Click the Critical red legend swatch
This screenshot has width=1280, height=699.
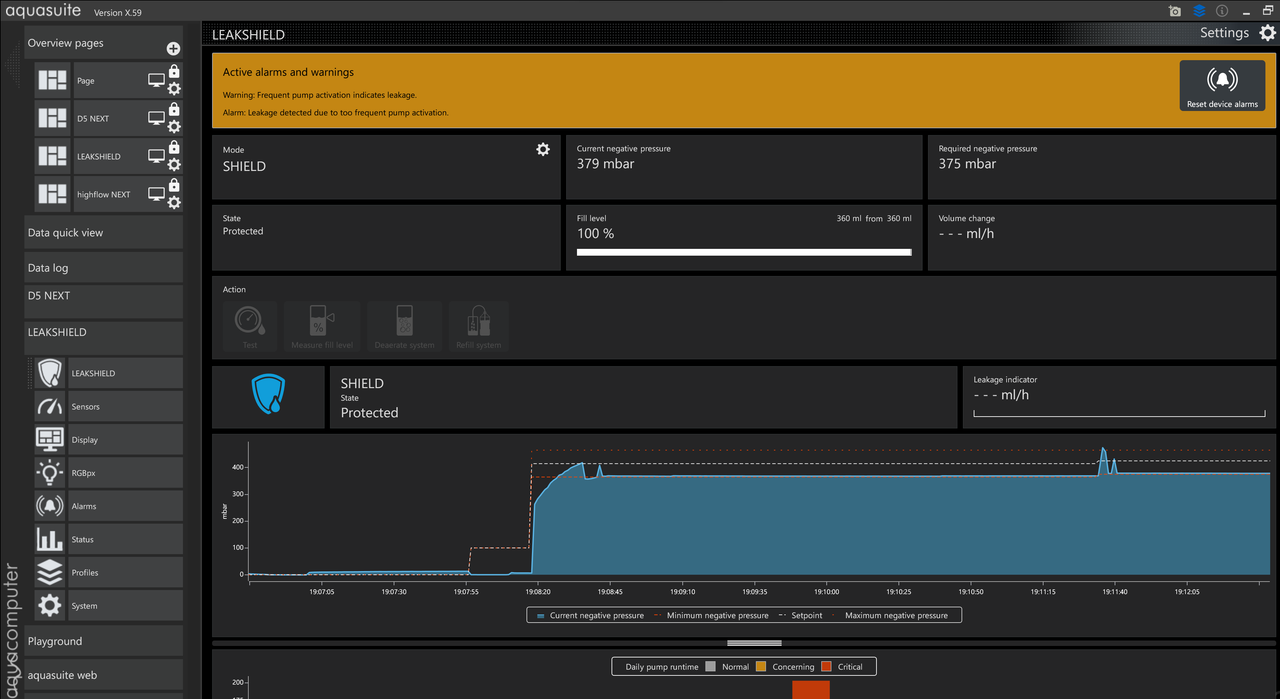pos(826,667)
